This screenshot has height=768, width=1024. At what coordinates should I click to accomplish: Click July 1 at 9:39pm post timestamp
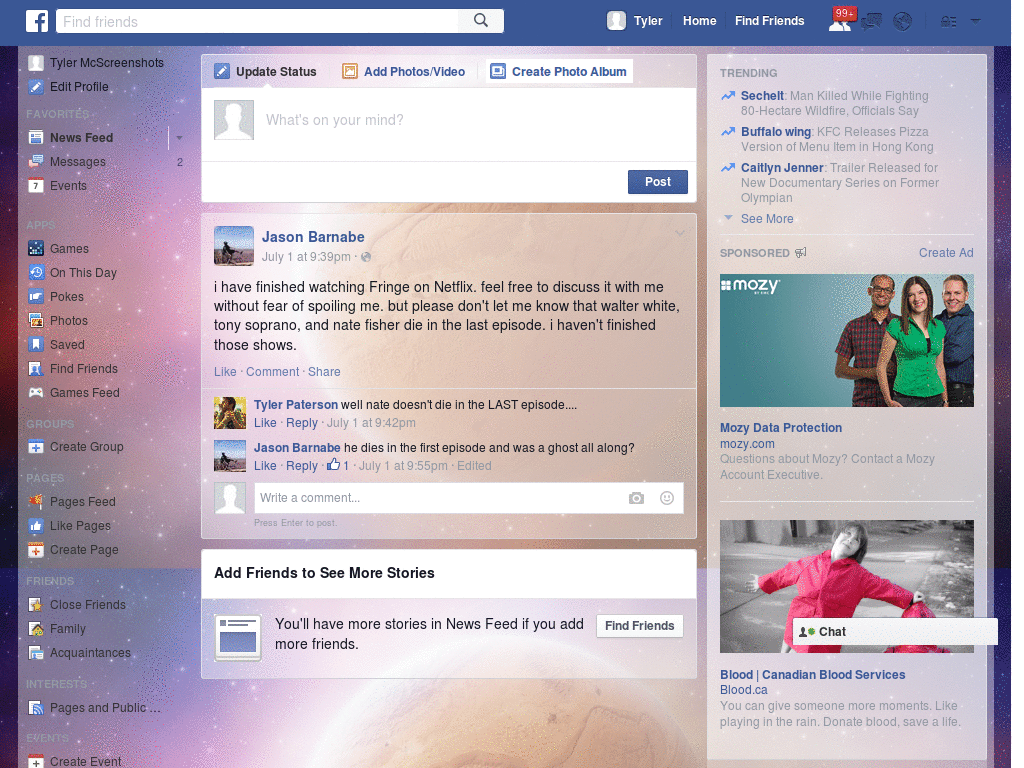coord(306,257)
